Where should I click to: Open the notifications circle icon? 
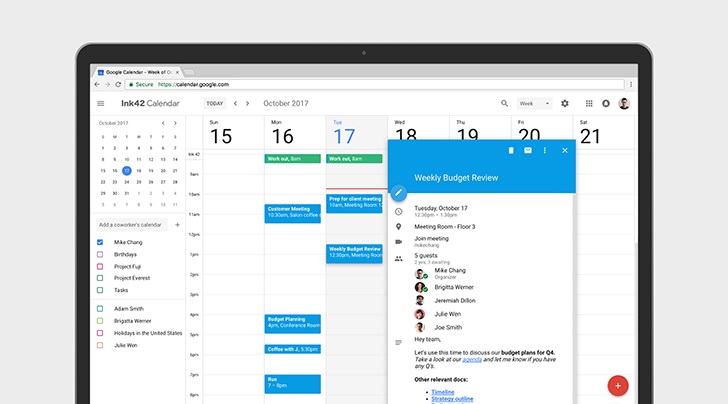[x=606, y=104]
